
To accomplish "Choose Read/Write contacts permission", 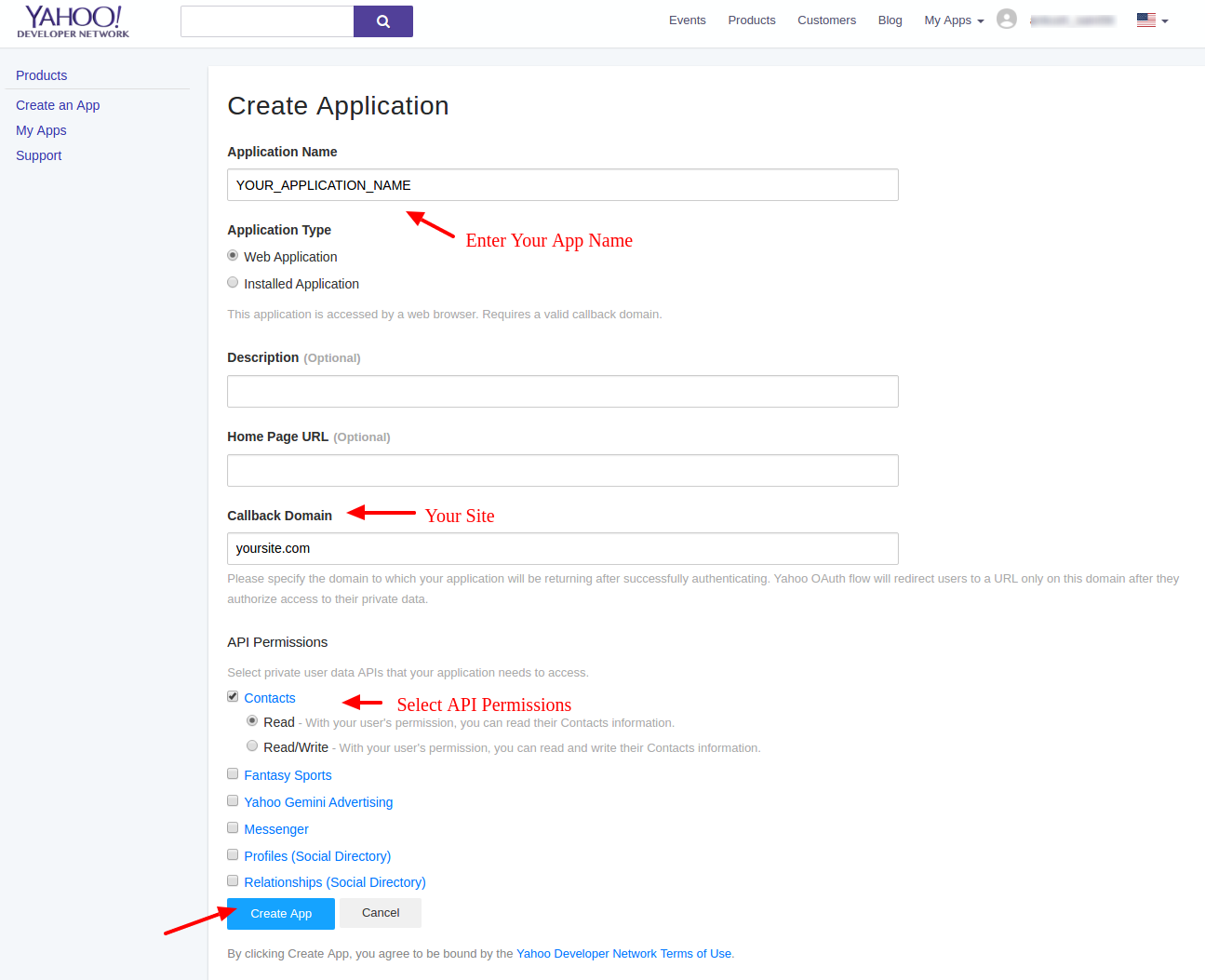I will 252,746.
